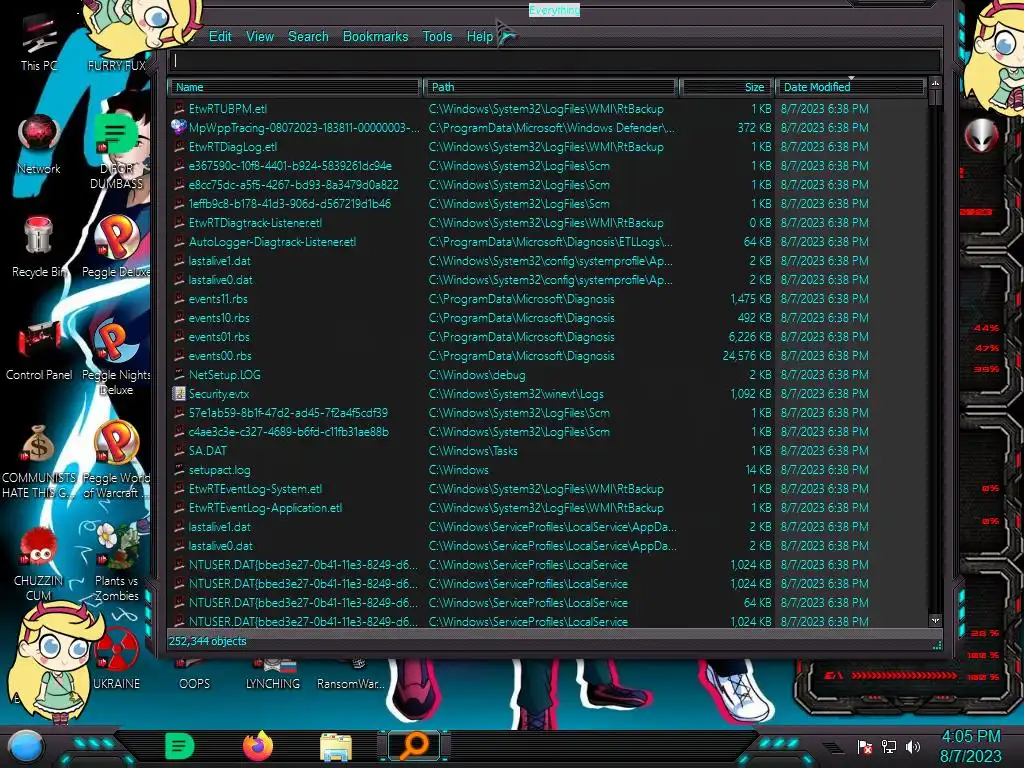Select the MpWppTracing file icon
The width and height of the screenshot is (1024, 768).
pos(178,127)
